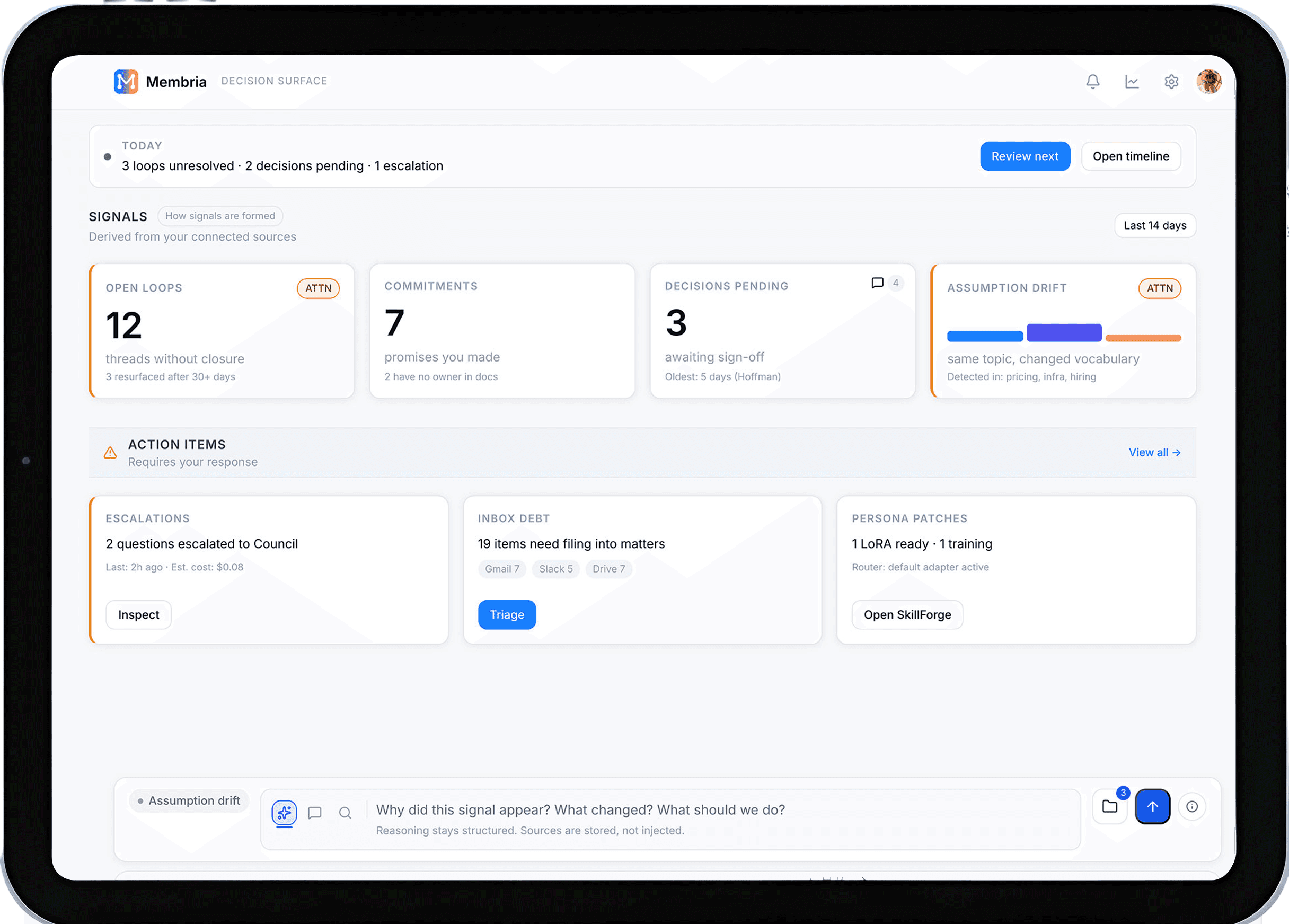Expand 'How signals are formed'
This screenshot has width=1289, height=924.
(x=220, y=216)
